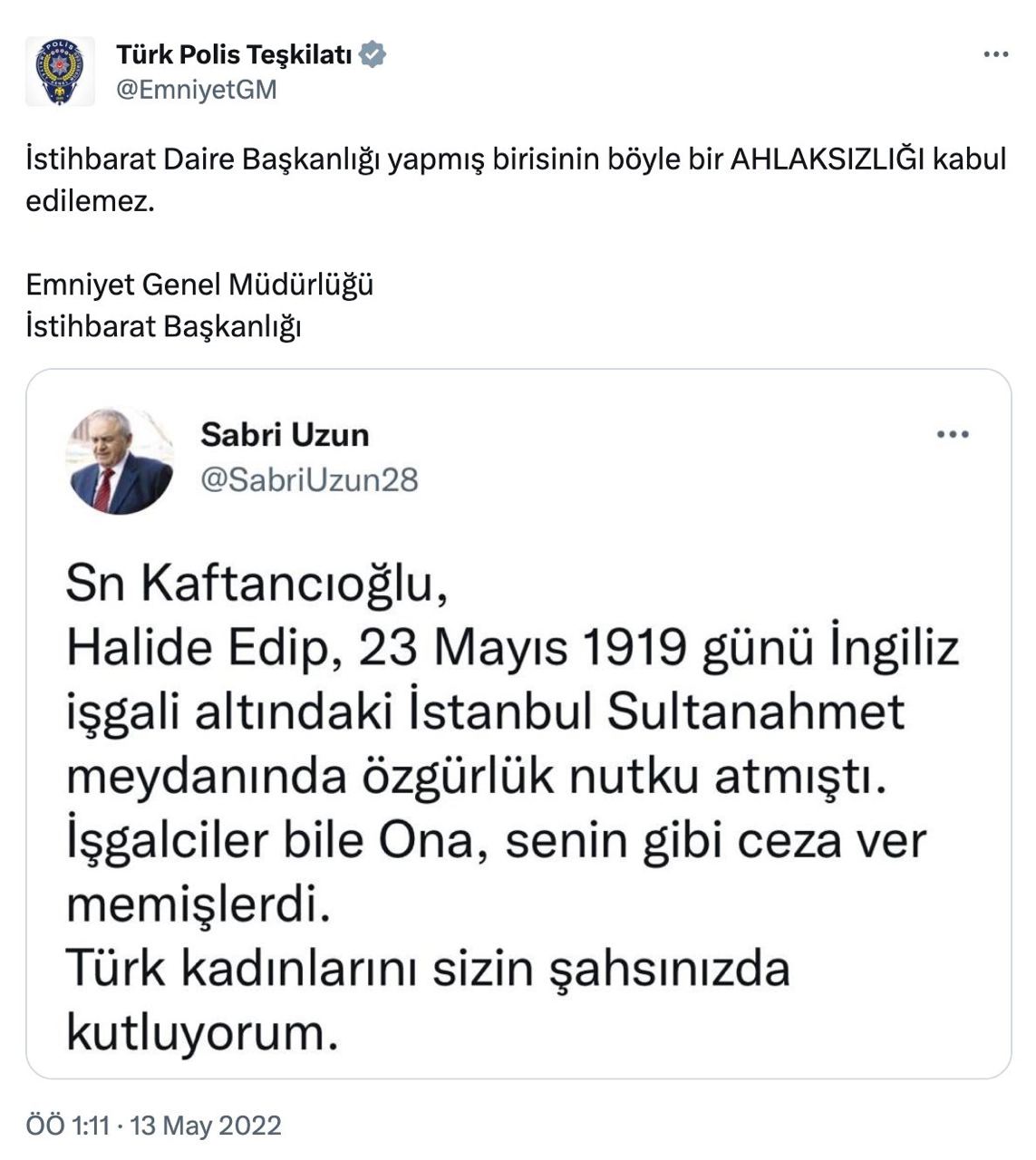Click the "Sn Kaftancıoğlu," line in the quote
The height and width of the screenshot is (1160, 1036).
tap(257, 585)
